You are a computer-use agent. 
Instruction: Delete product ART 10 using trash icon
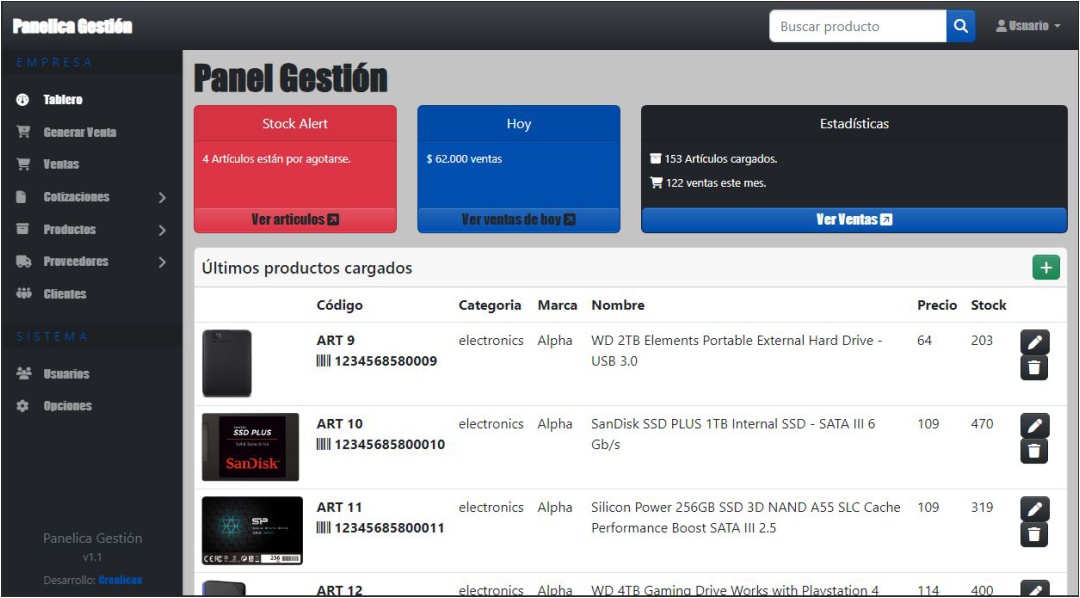click(1035, 452)
